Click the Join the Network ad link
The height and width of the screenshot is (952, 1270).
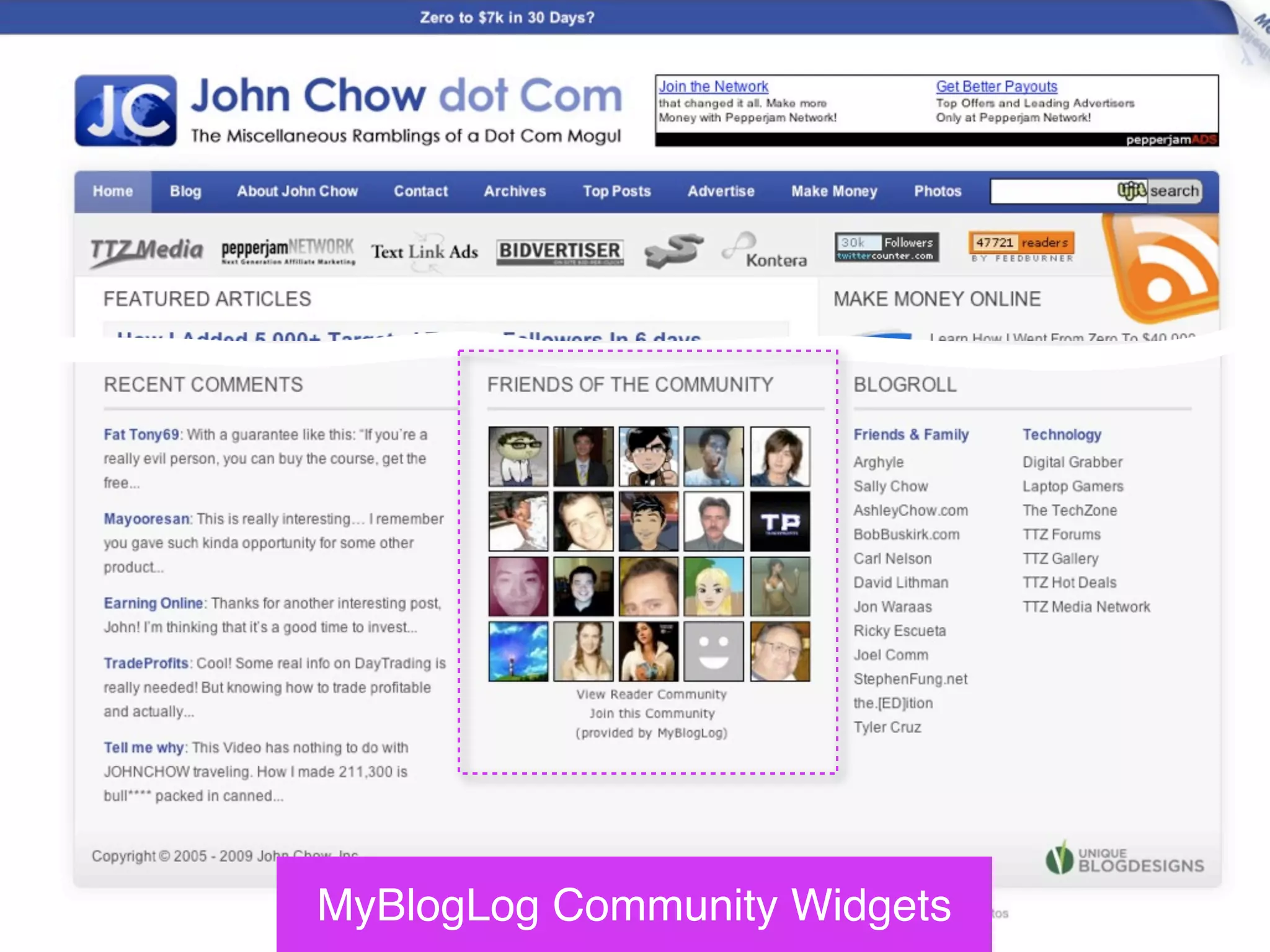point(713,87)
